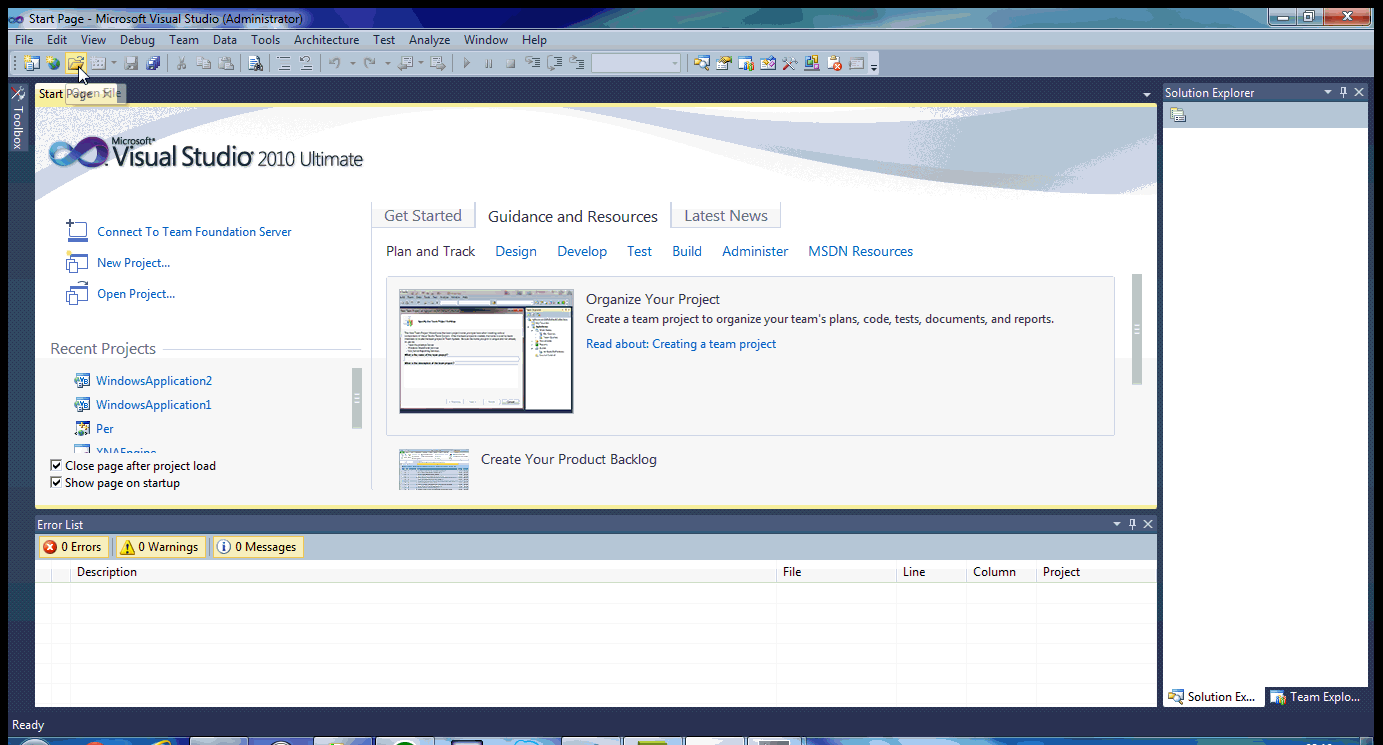Toggle auto-hide pin on Error List
This screenshot has width=1383, height=745.
point(1132,524)
